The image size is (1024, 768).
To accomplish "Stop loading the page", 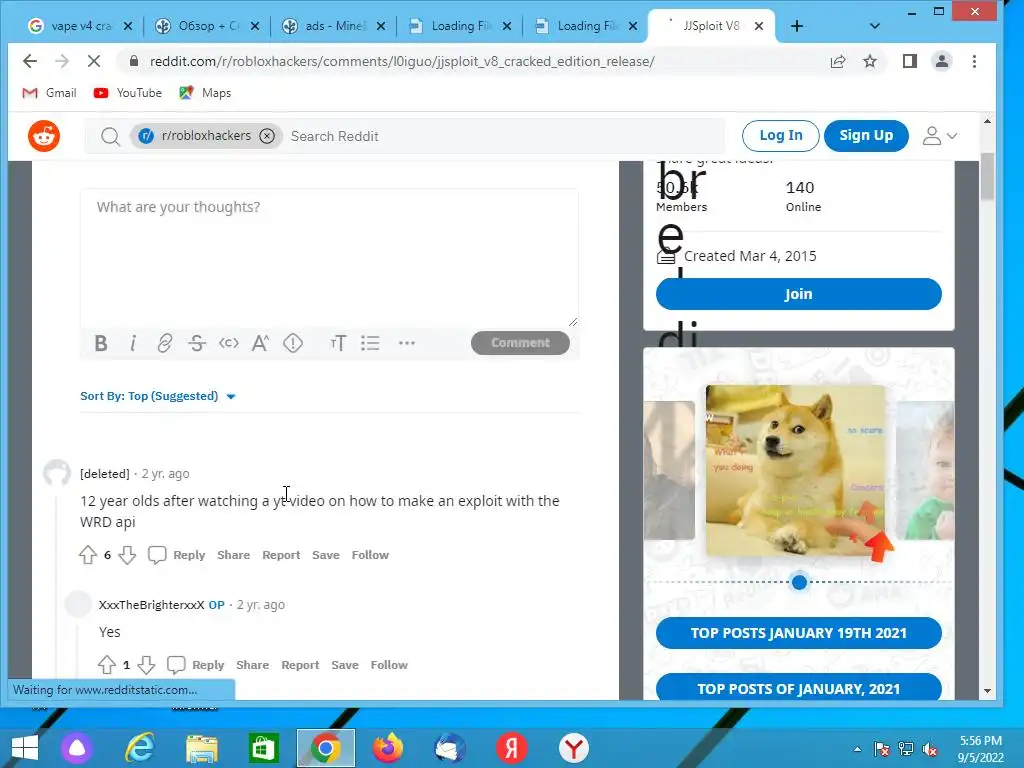I will (94, 61).
